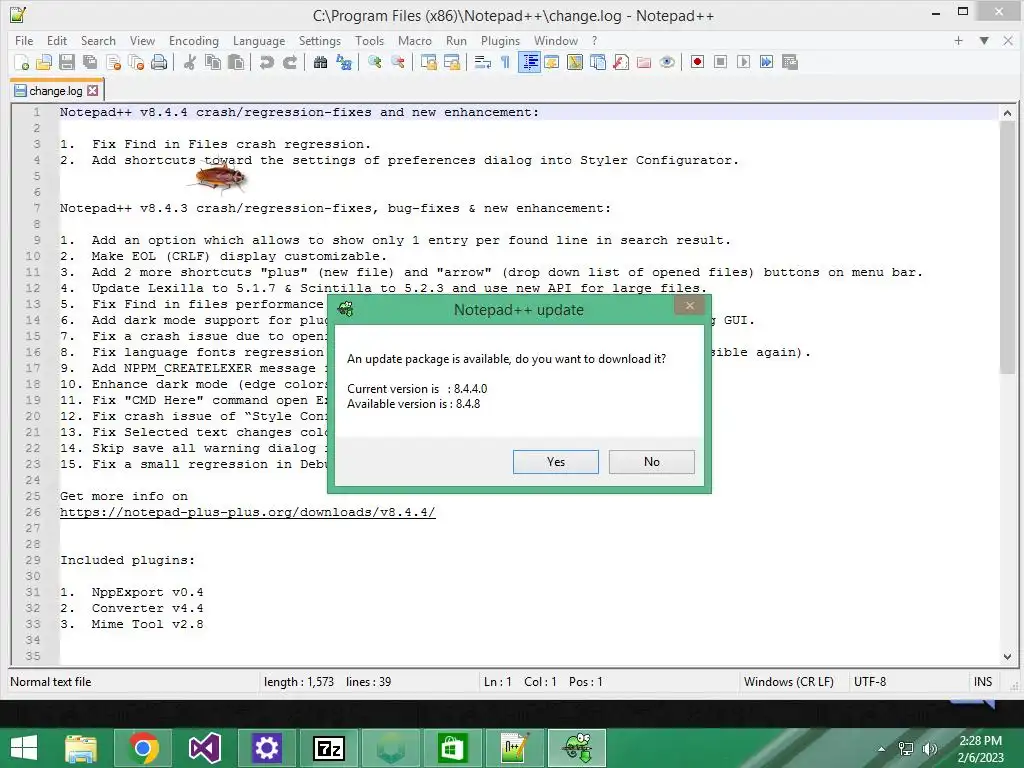This screenshot has height=768, width=1024.
Task: Open the Language menu
Action: (259, 40)
